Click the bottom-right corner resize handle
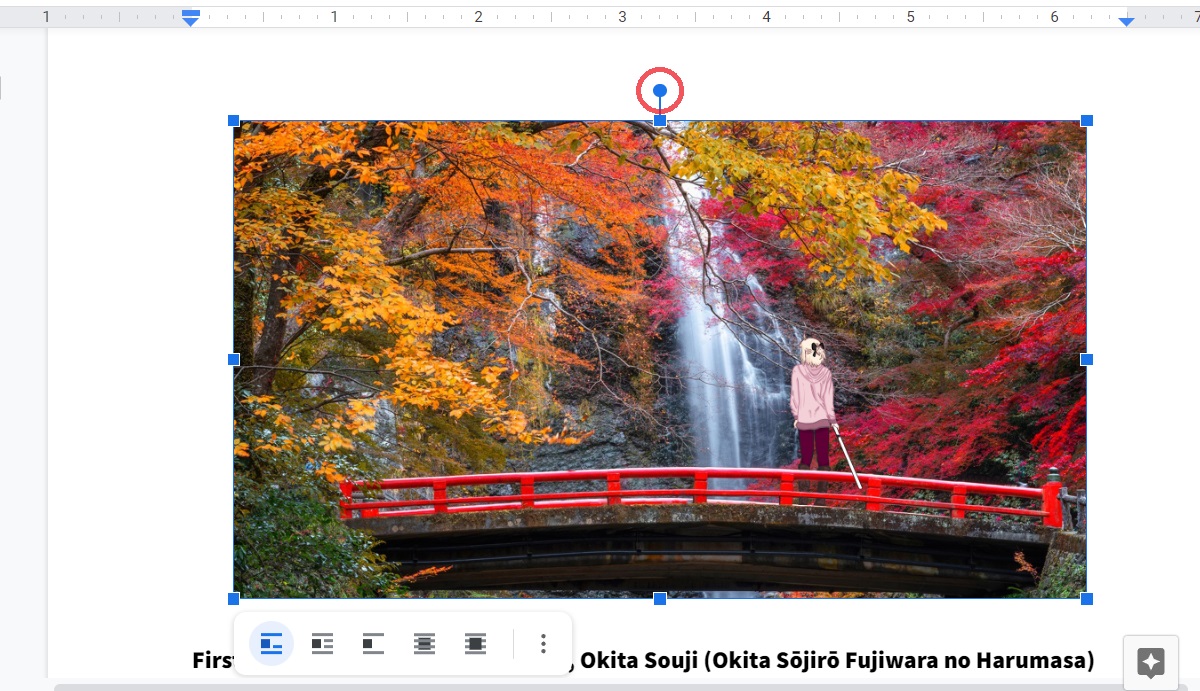The width and height of the screenshot is (1200, 691). (x=1087, y=599)
